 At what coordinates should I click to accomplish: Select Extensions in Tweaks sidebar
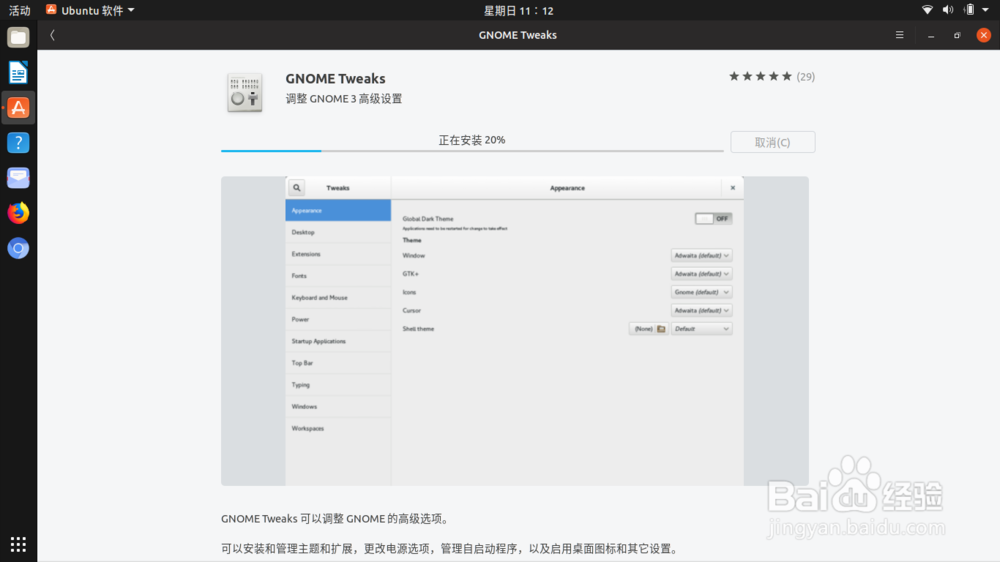(338, 254)
